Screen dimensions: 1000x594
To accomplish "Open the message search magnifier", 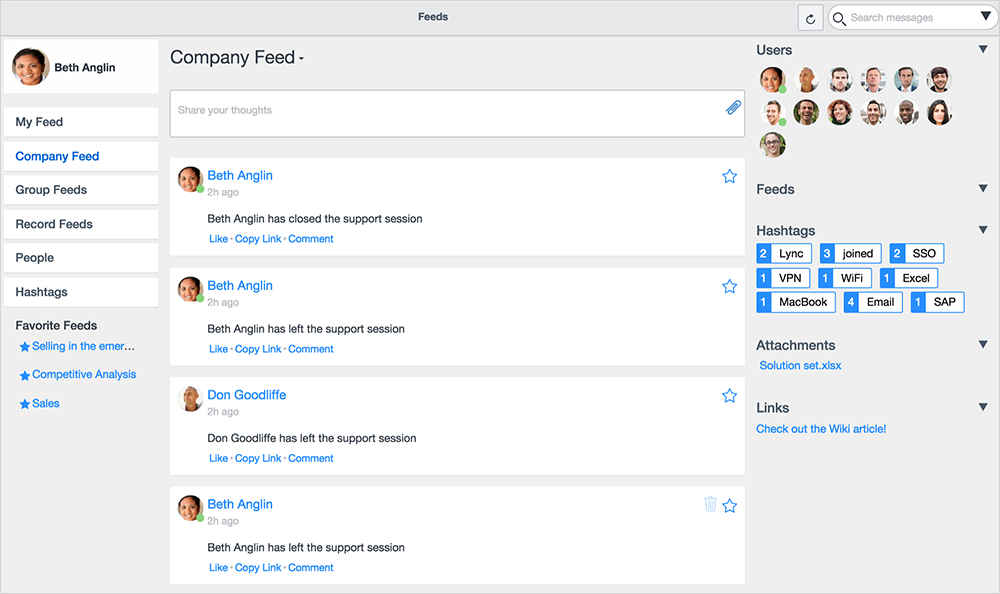I will (839, 17).
